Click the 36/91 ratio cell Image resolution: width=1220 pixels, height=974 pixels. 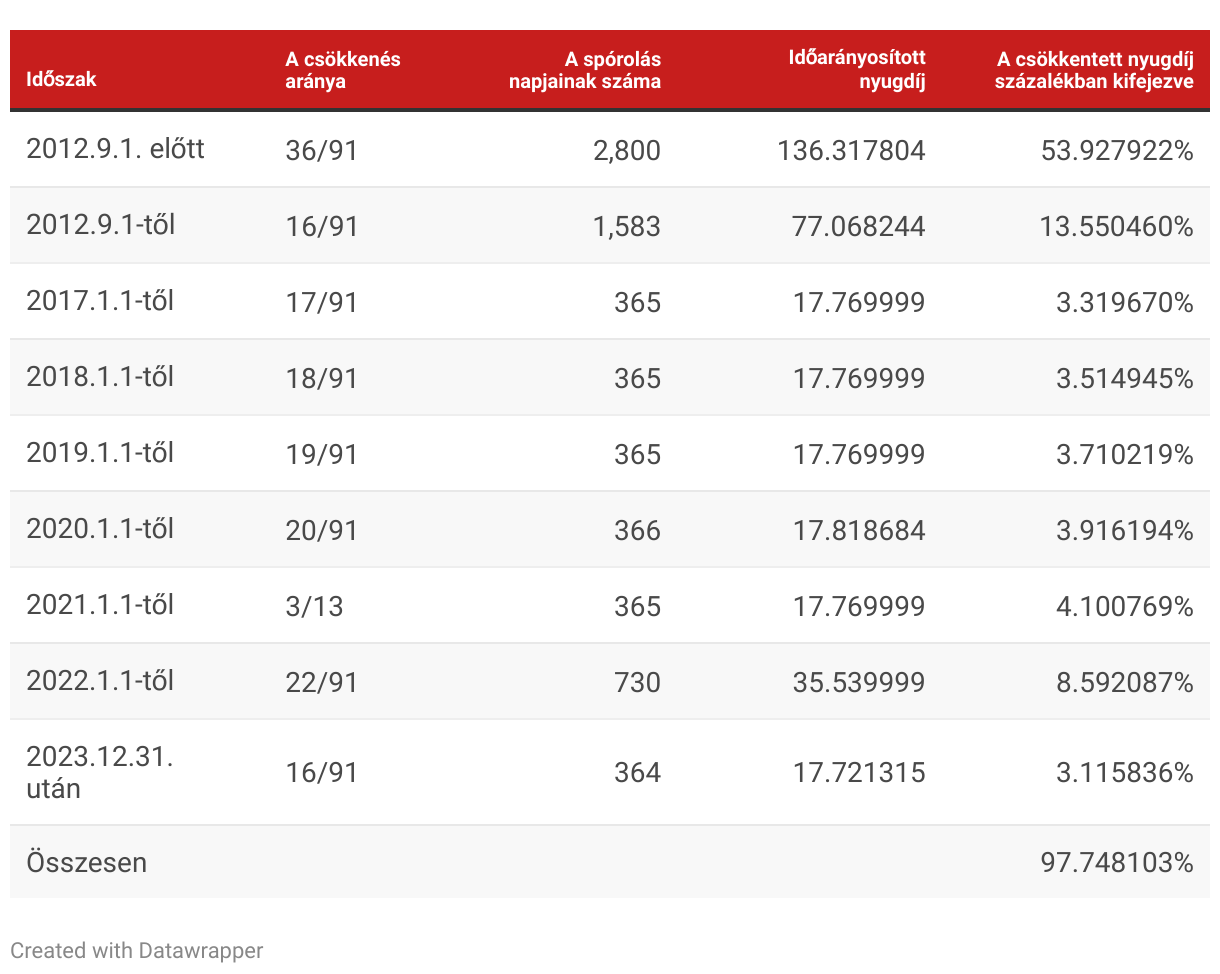pyautogui.click(x=321, y=150)
